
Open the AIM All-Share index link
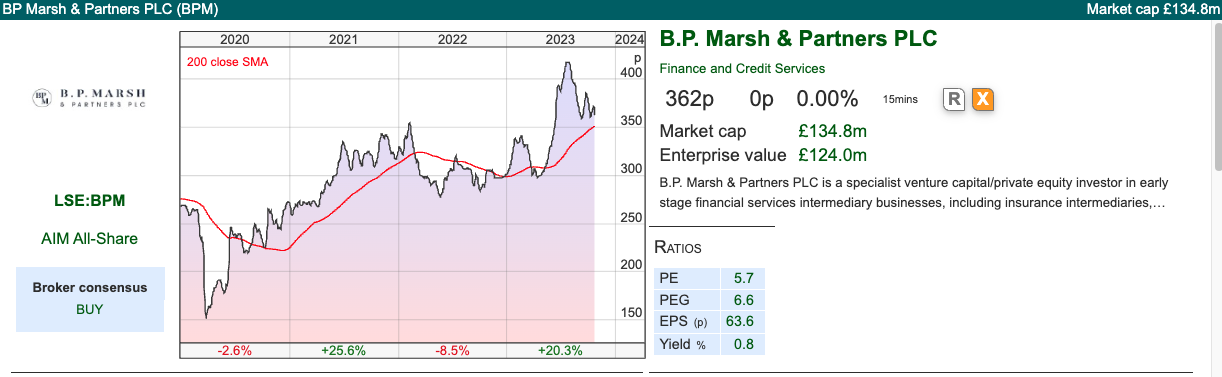click(x=90, y=239)
